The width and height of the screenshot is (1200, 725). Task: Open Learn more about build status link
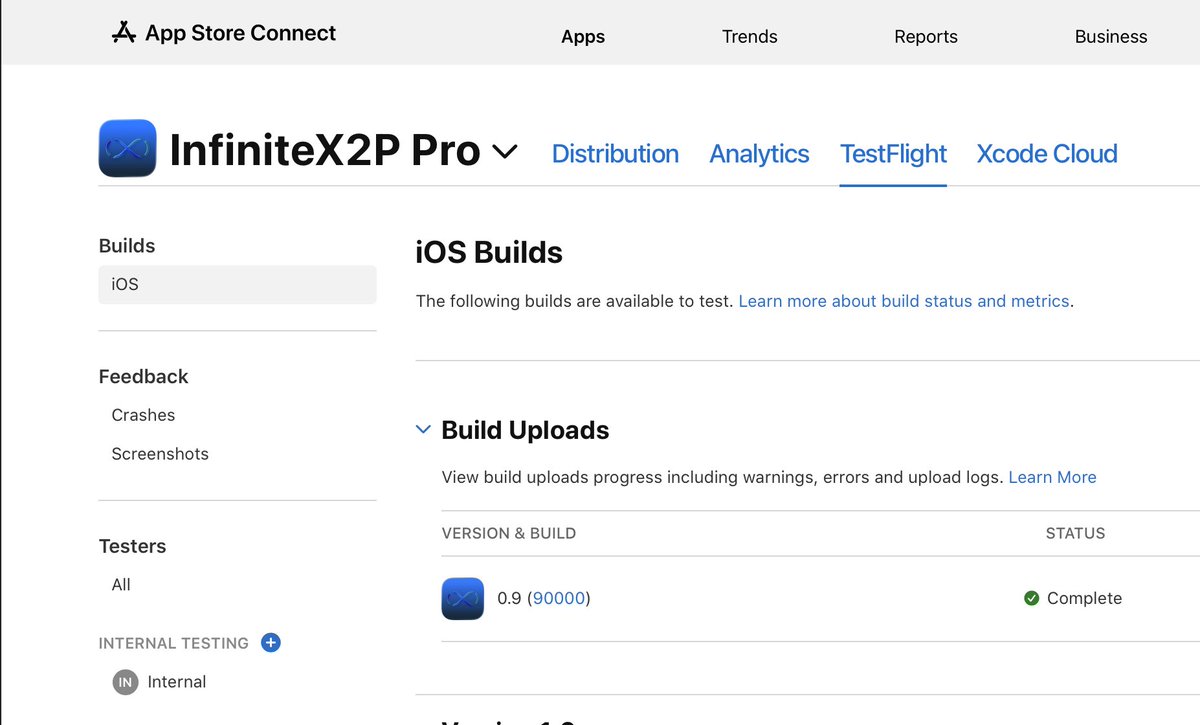click(x=904, y=301)
